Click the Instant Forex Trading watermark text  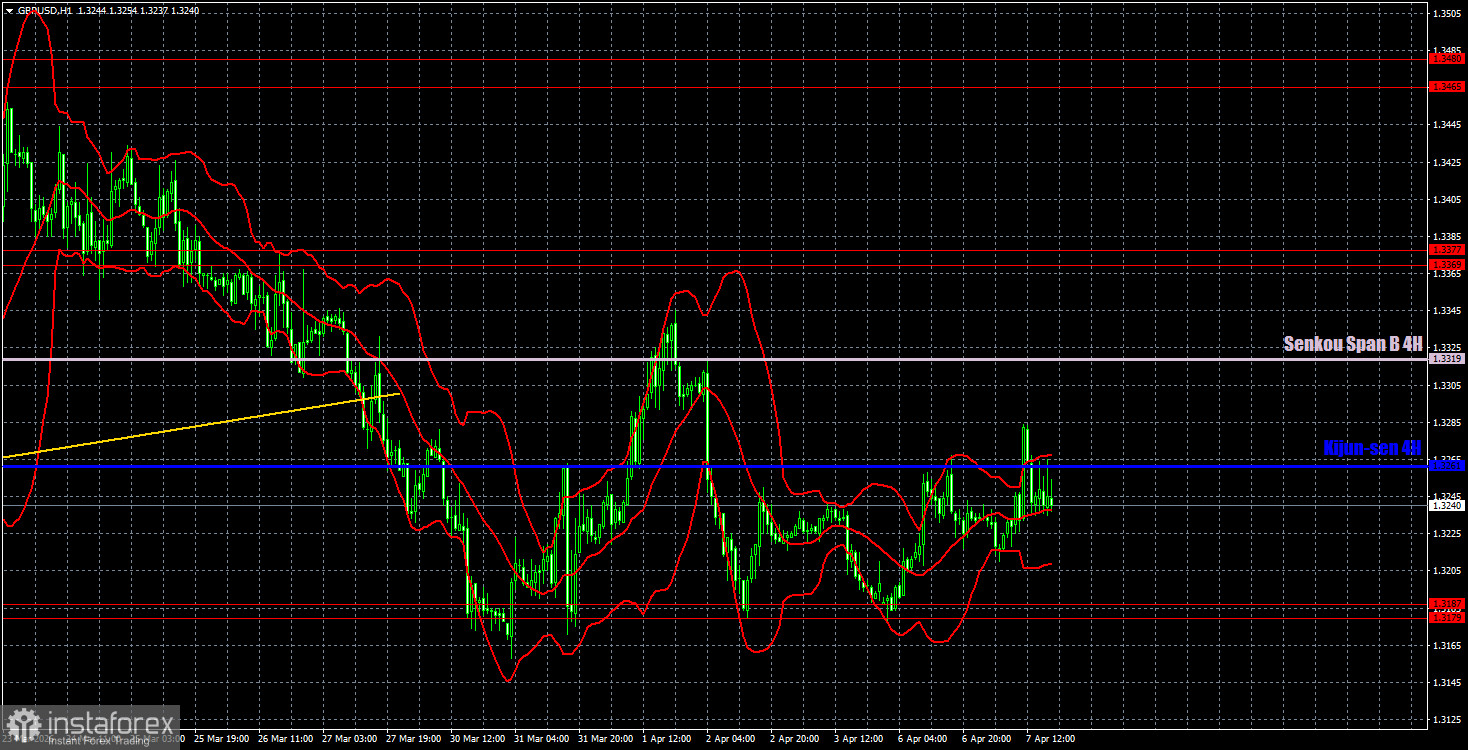(x=98, y=740)
